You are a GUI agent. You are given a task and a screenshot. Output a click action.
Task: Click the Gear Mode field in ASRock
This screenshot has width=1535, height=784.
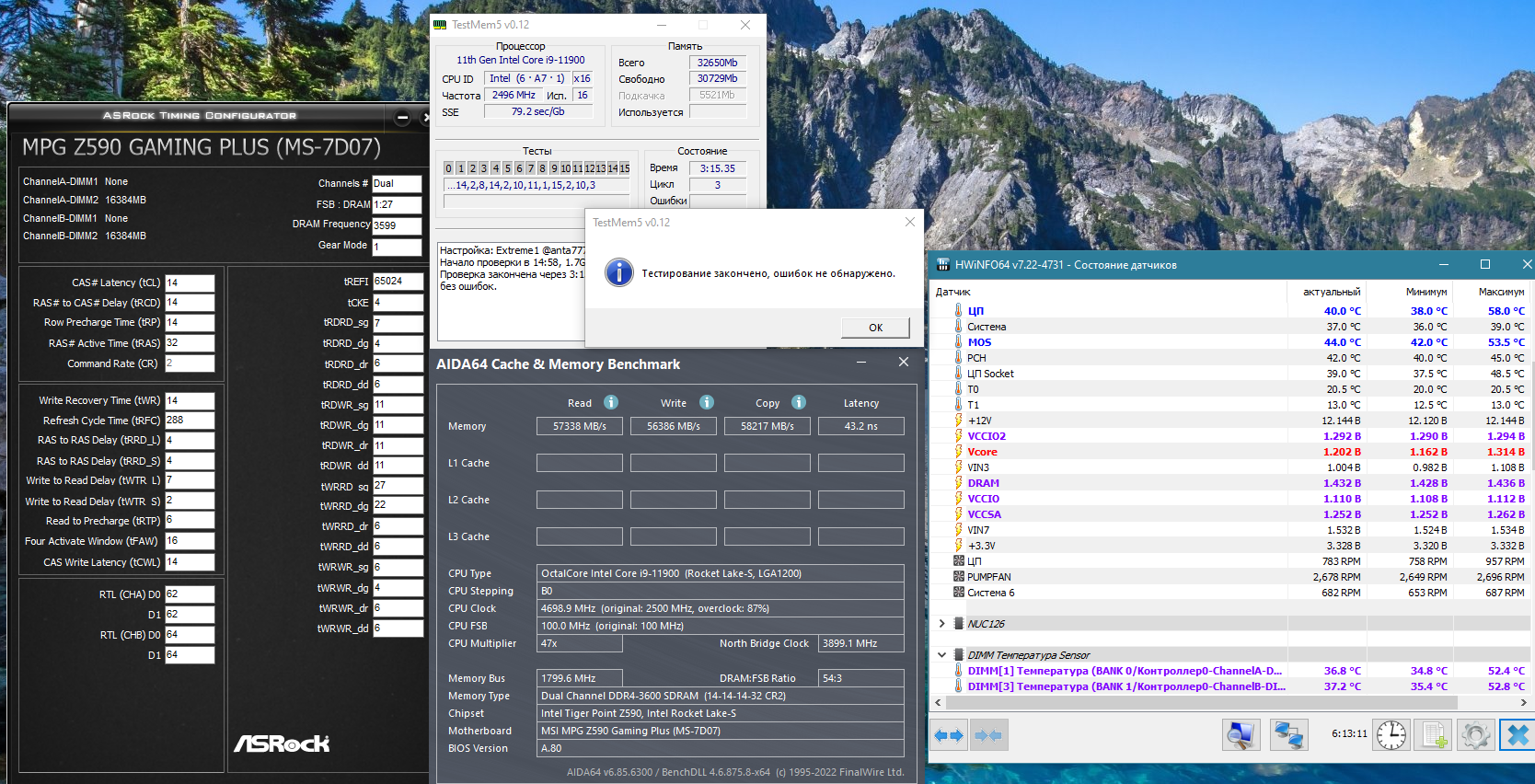pos(397,247)
